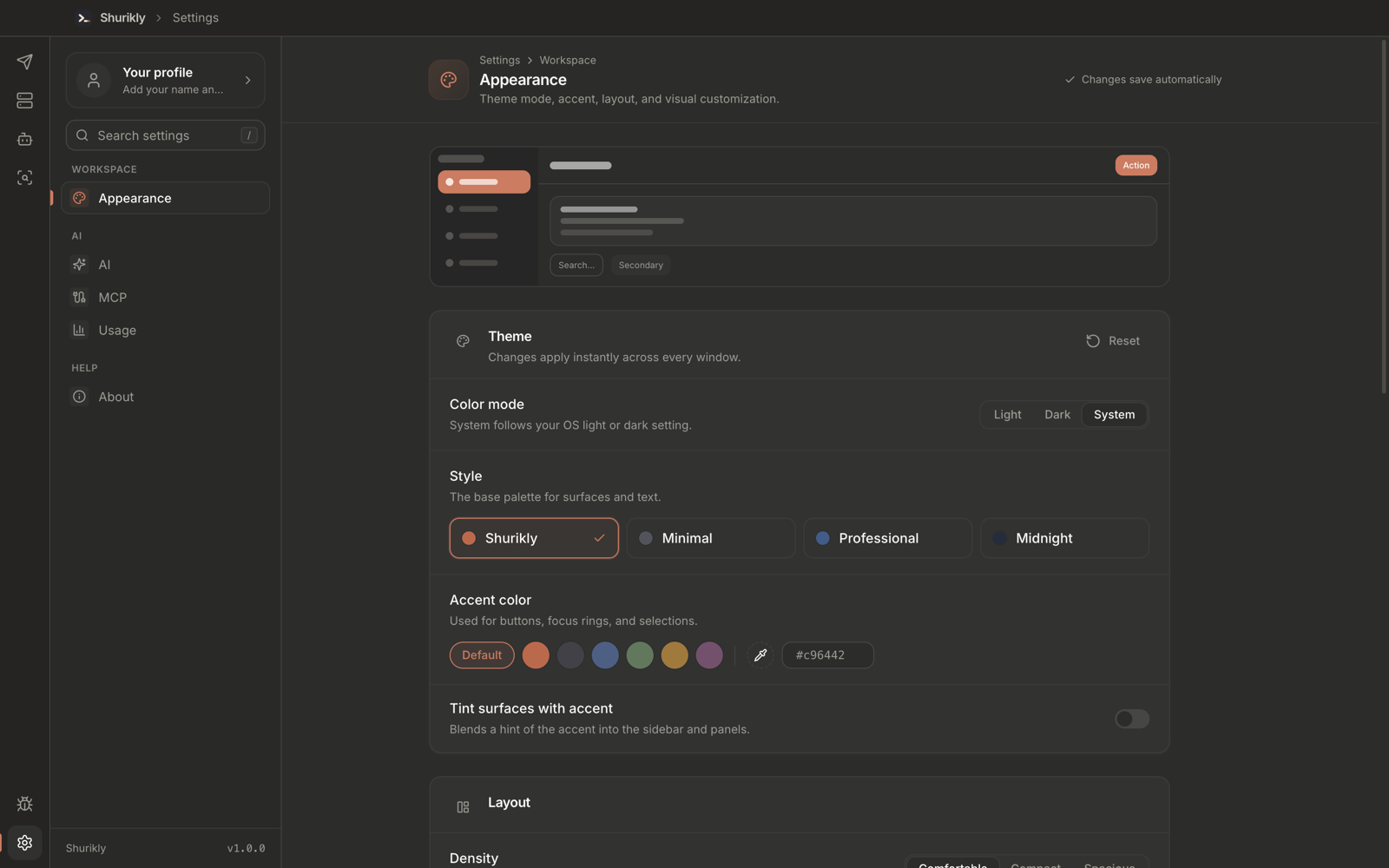Open the paper plane send icon in left rail
Viewport: 1389px width, 868px height.
pos(24,62)
